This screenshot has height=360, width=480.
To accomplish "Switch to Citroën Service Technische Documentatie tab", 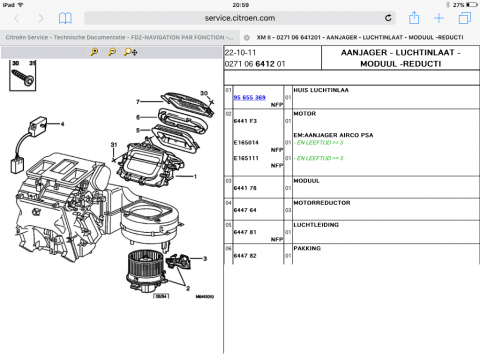I will click(120, 37).
